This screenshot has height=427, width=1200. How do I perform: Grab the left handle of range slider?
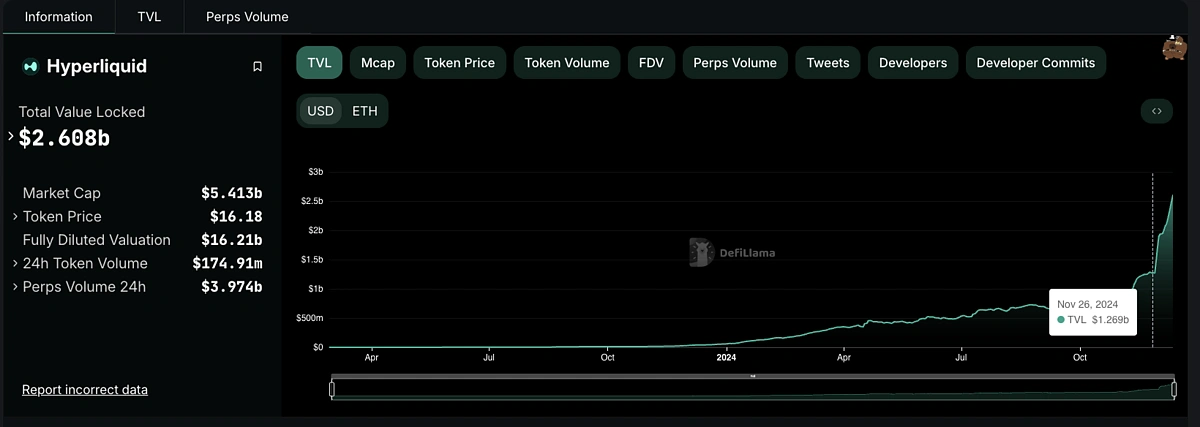point(332,389)
